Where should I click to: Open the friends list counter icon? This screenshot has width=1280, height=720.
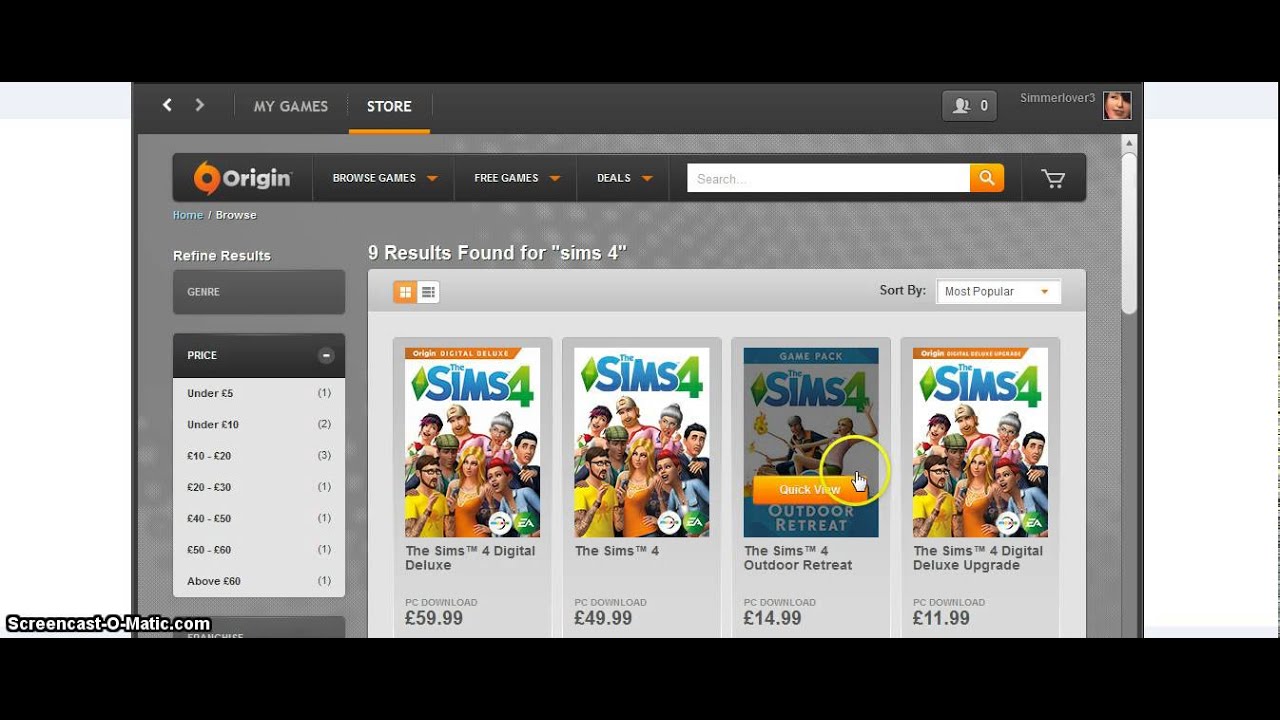(x=969, y=106)
